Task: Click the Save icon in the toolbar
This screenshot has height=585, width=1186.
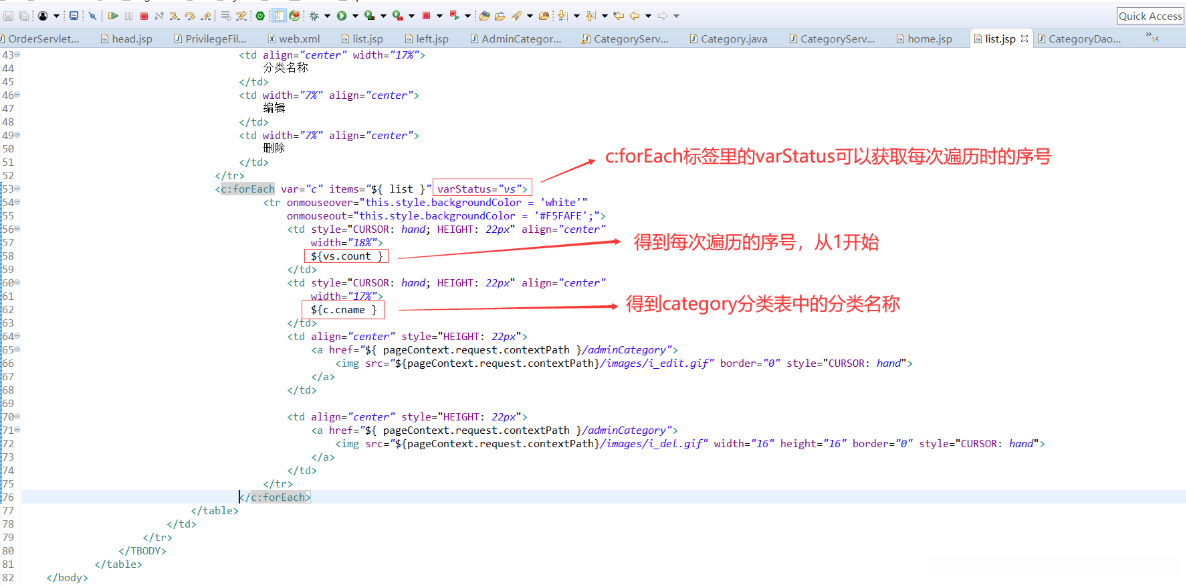Action: click(x=8, y=16)
